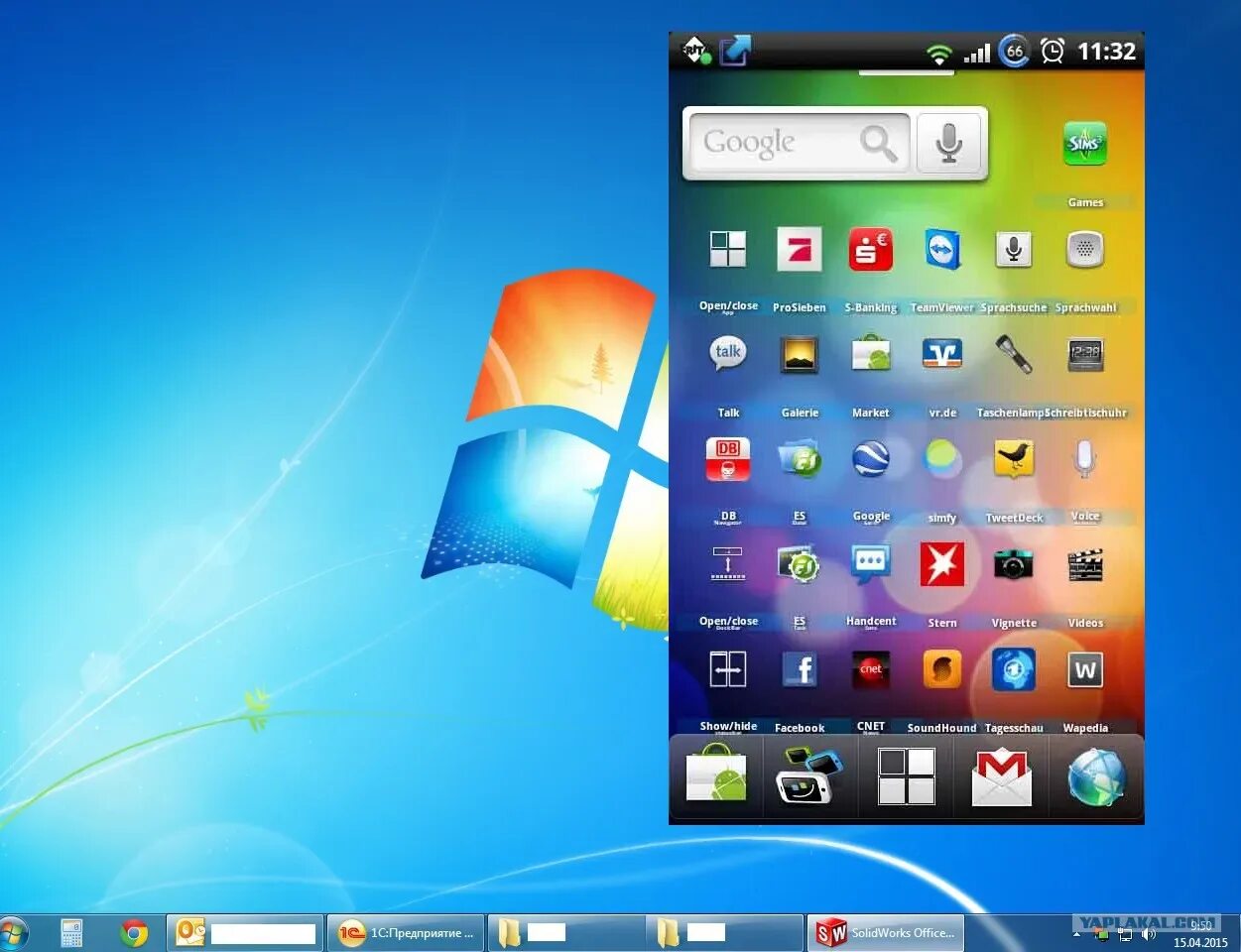
Task: Open Market from the bottom dock
Action: pos(716,775)
